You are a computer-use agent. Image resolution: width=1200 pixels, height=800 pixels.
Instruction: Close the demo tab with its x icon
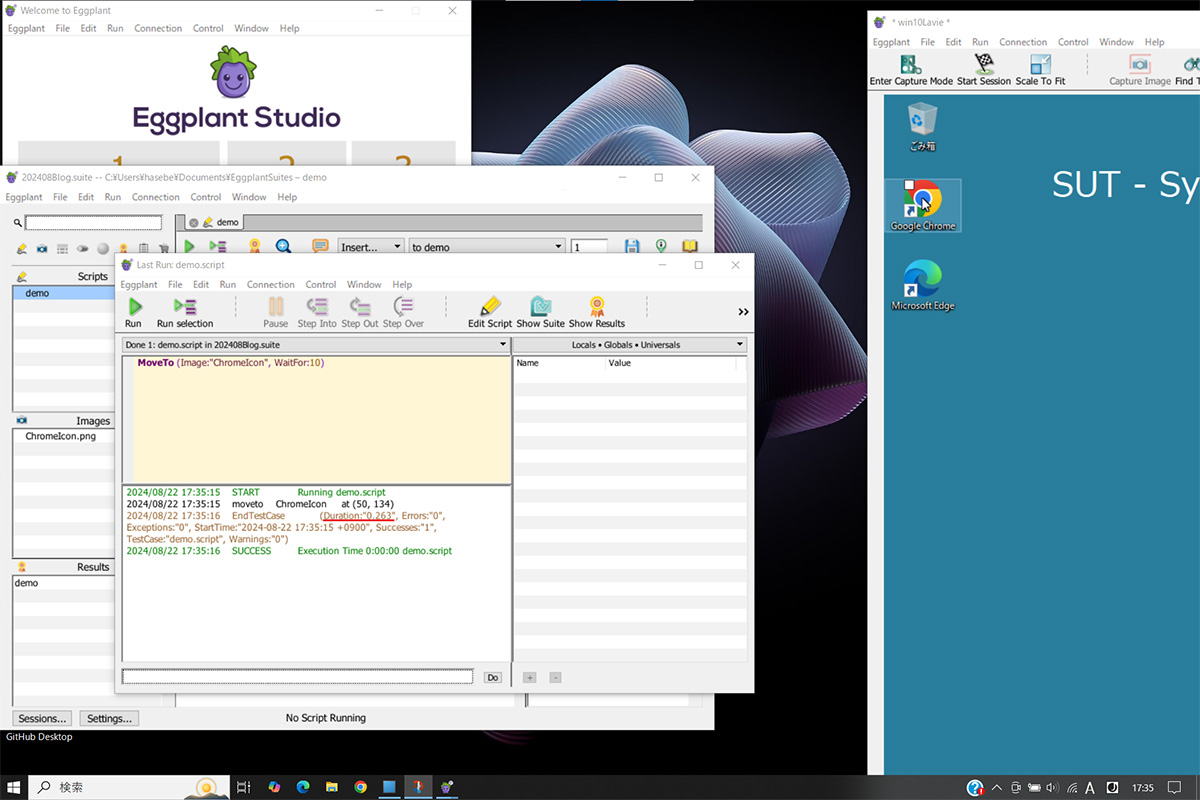coord(194,223)
